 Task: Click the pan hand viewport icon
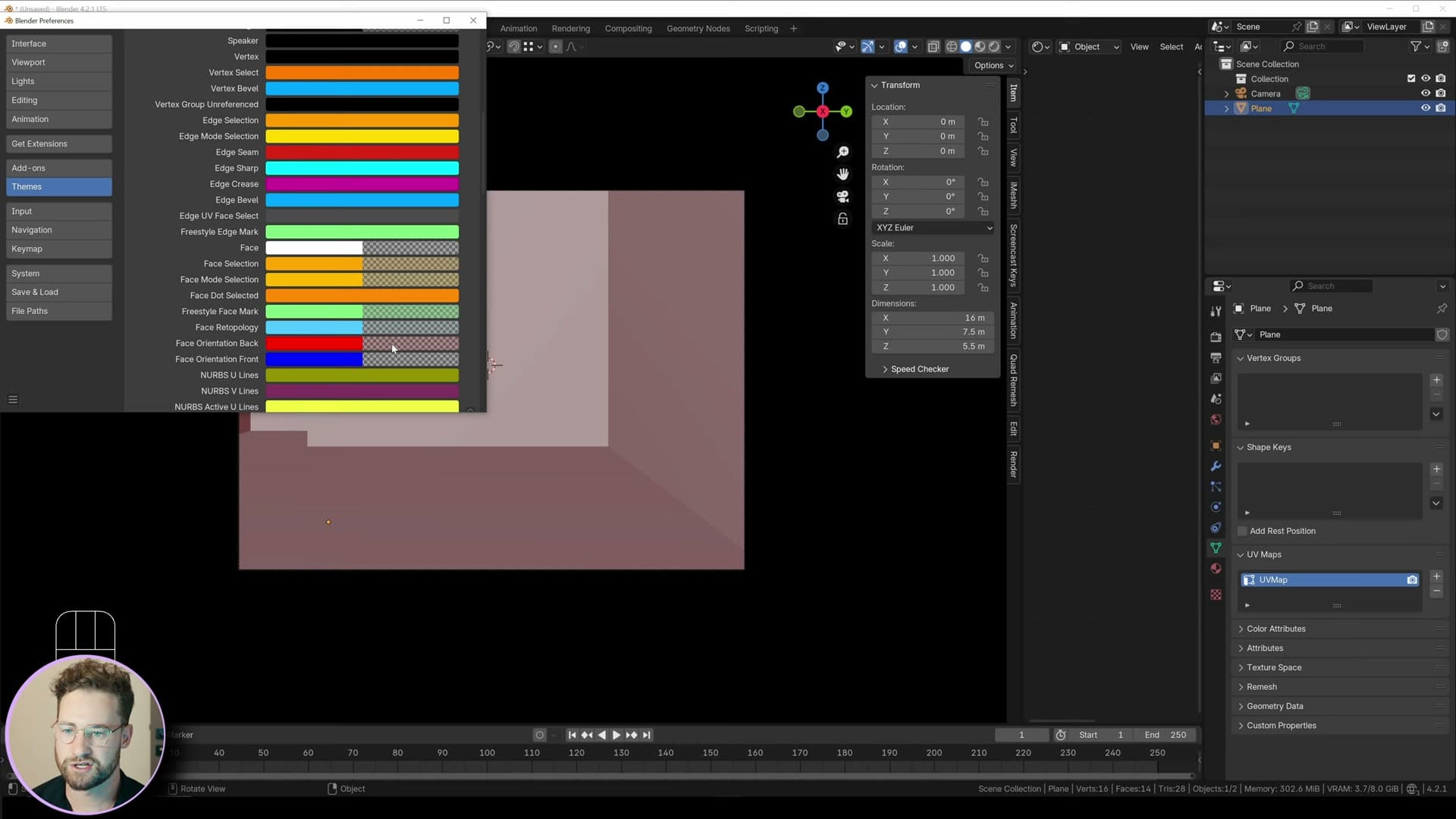(843, 174)
